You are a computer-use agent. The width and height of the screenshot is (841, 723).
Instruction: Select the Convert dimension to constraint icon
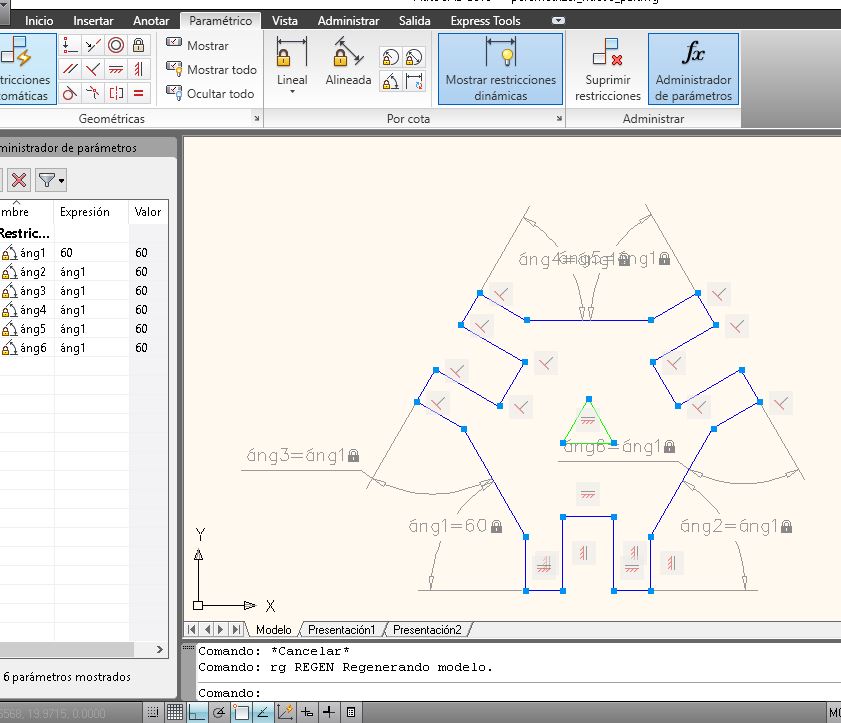click(x=414, y=82)
